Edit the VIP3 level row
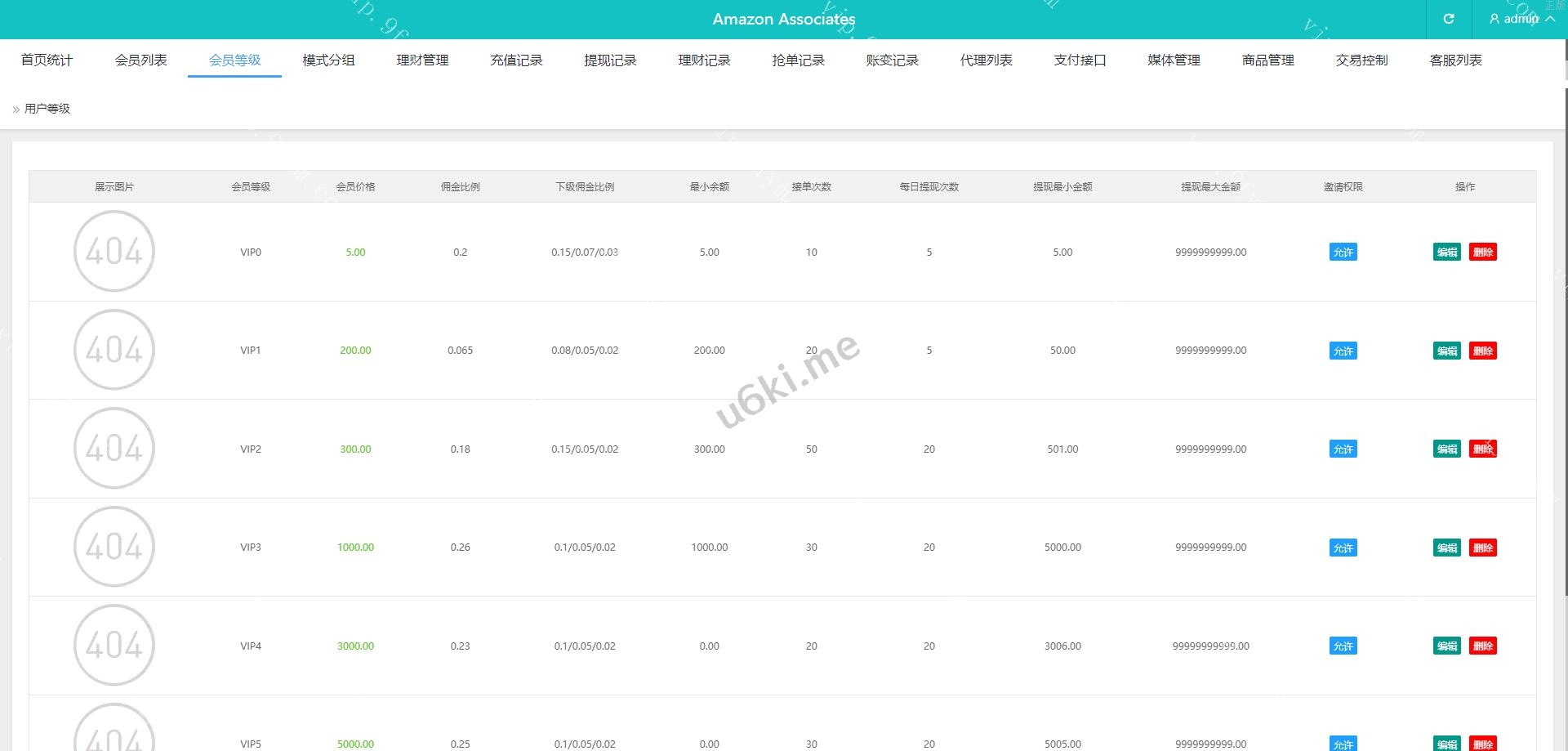Viewport: 1568px width, 751px height. (x=1446, y=548)
